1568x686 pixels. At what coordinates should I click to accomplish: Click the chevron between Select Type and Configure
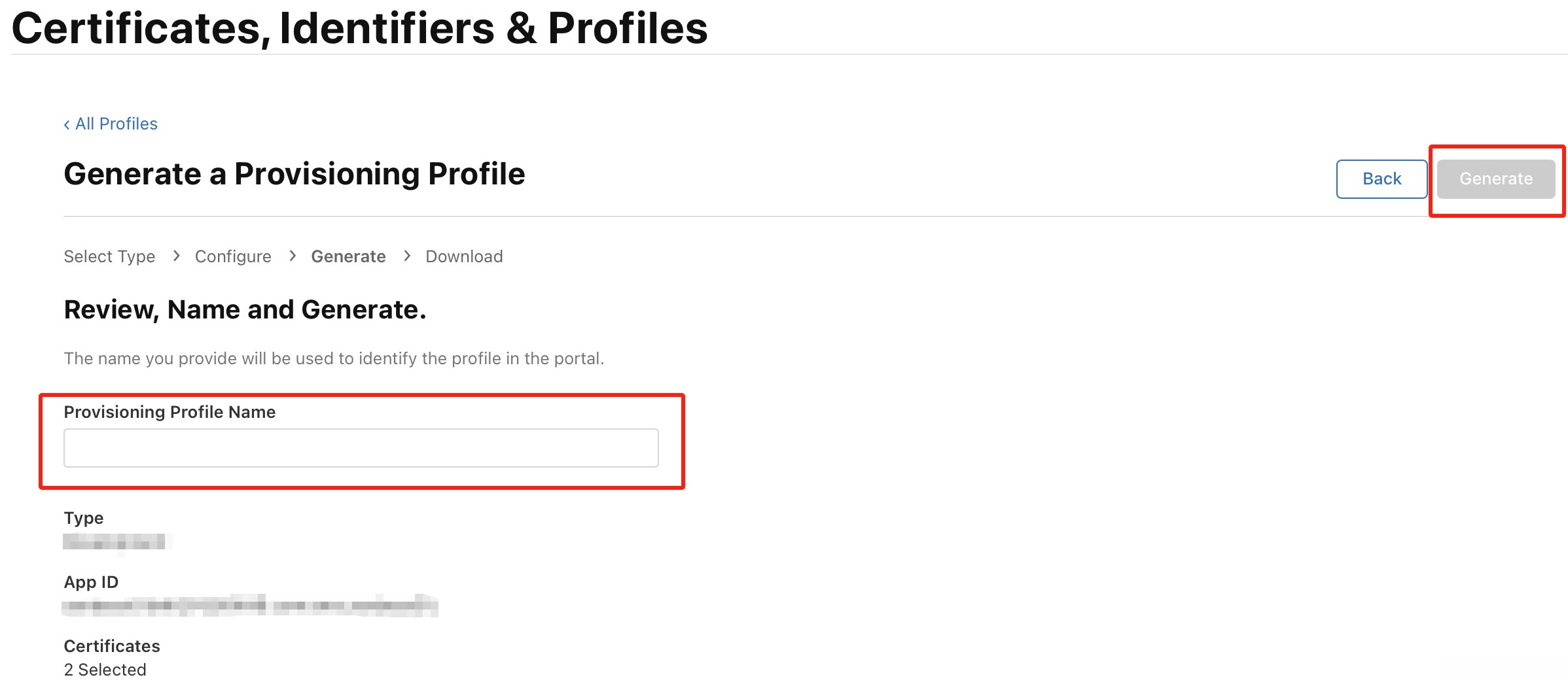click(x=176, y=256)
